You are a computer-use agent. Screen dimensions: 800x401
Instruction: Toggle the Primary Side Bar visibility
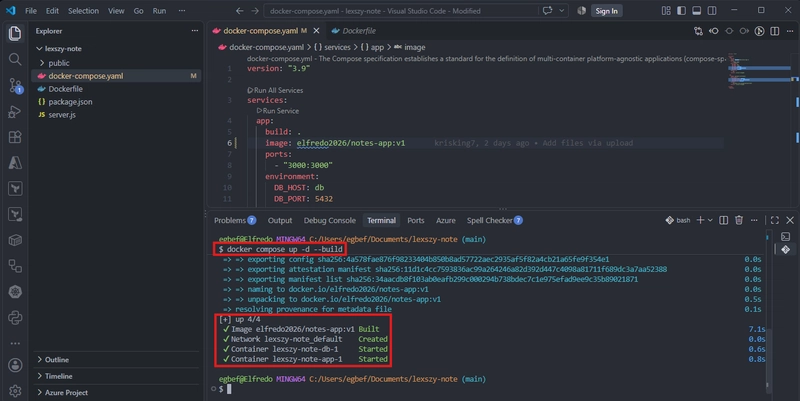tap(681, 11)
